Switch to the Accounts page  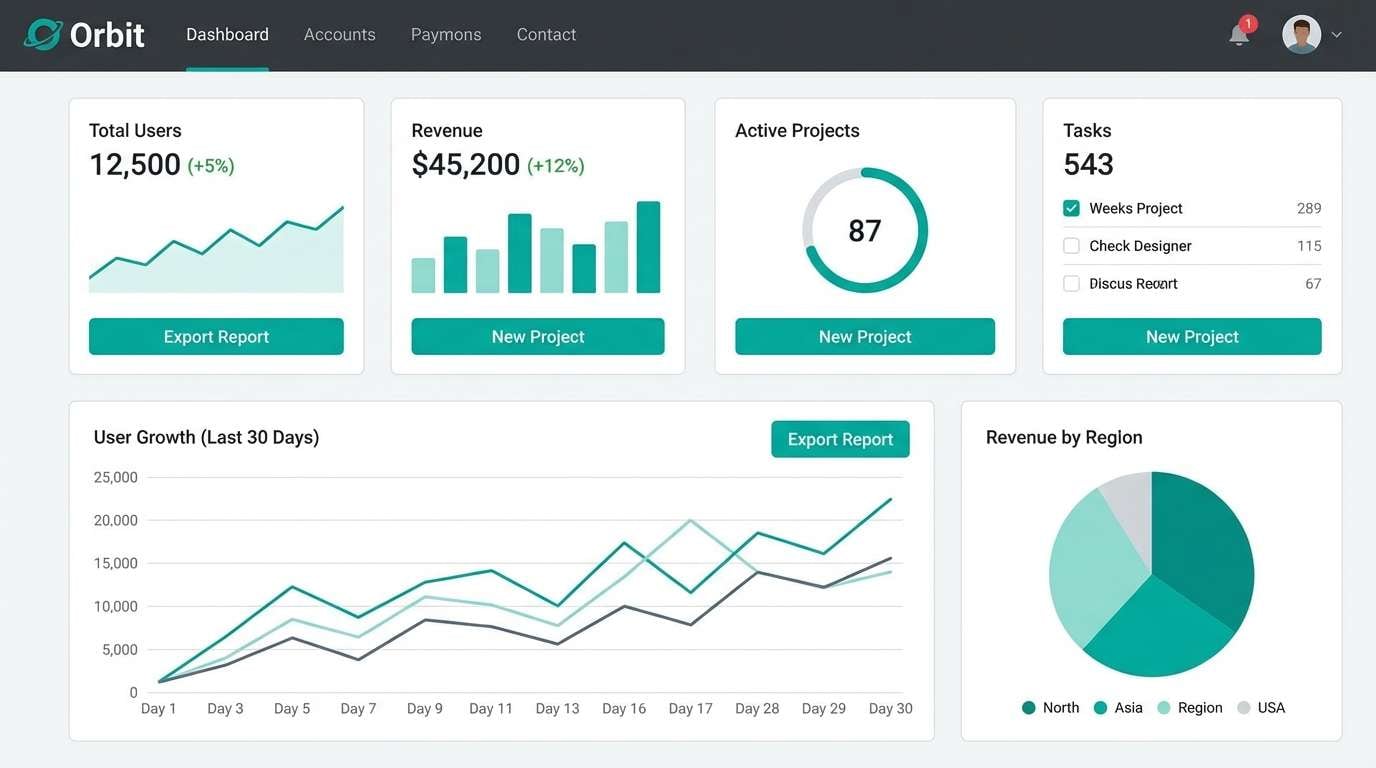click(339, 33)
